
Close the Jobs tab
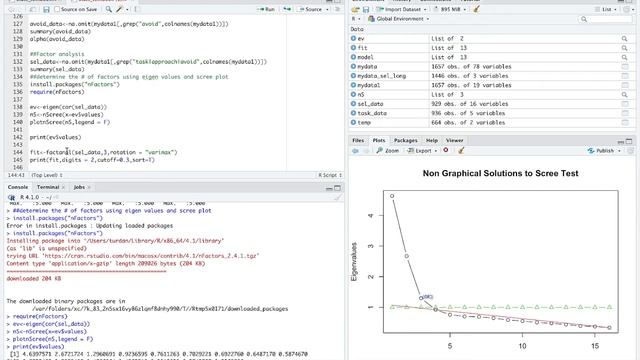(89, 187)
